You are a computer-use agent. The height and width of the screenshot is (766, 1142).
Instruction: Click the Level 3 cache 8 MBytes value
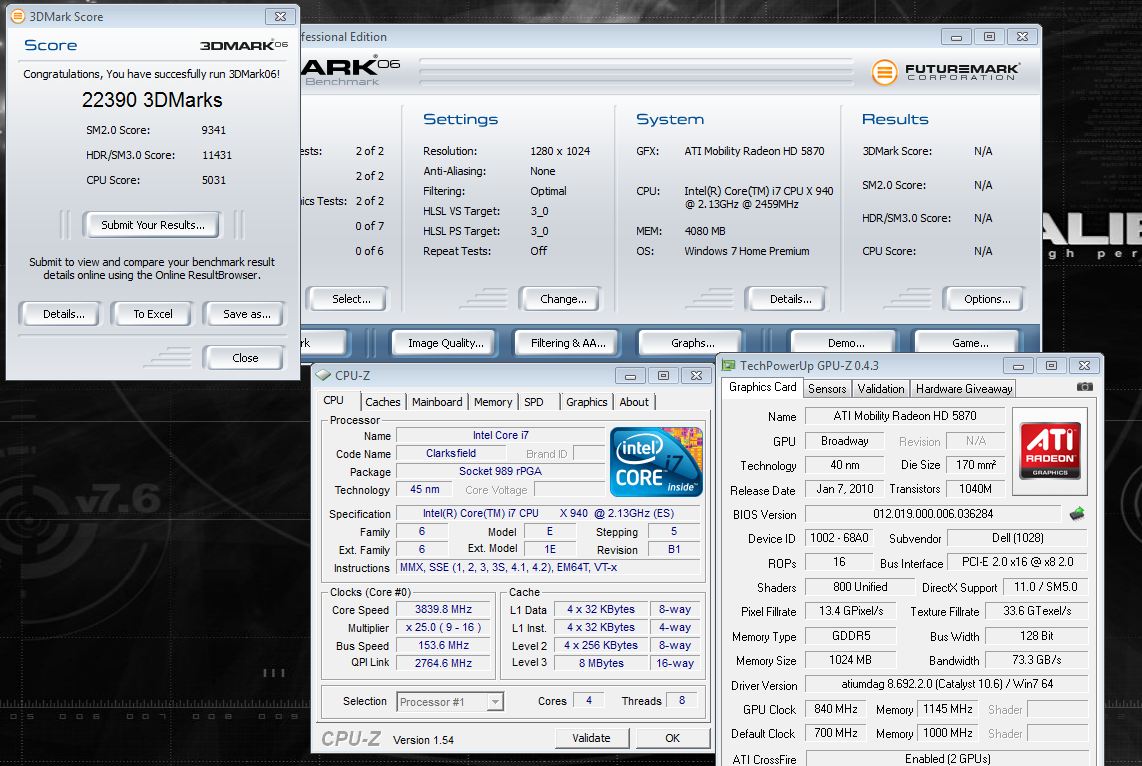(601, 663)
